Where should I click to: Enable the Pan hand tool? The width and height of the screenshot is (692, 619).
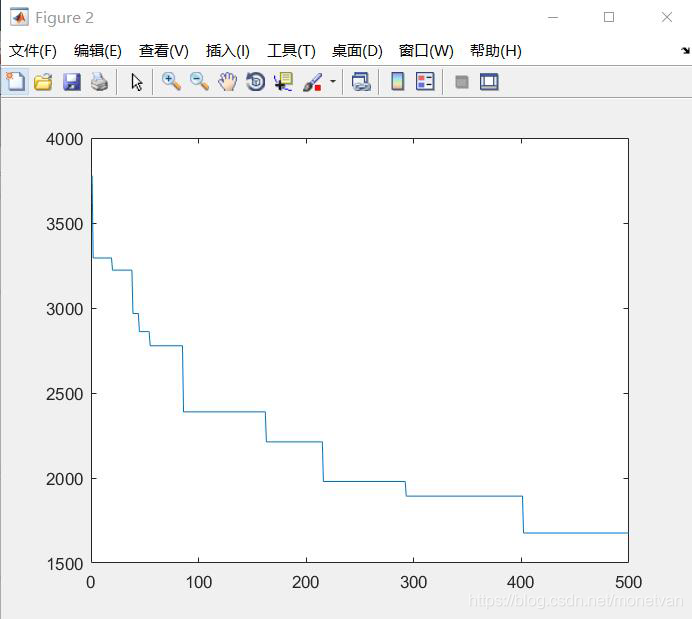coord(228,82)
